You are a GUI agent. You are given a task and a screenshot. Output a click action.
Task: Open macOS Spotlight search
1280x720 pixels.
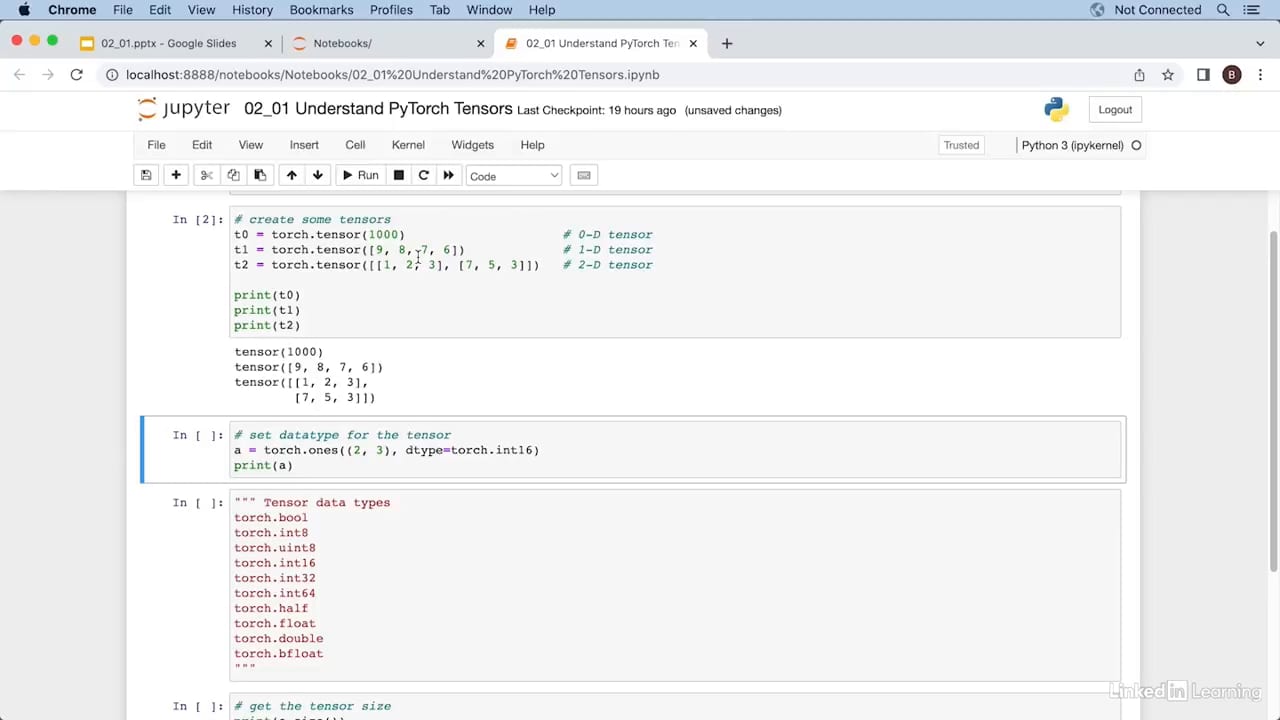click(x=1223, y=10)
